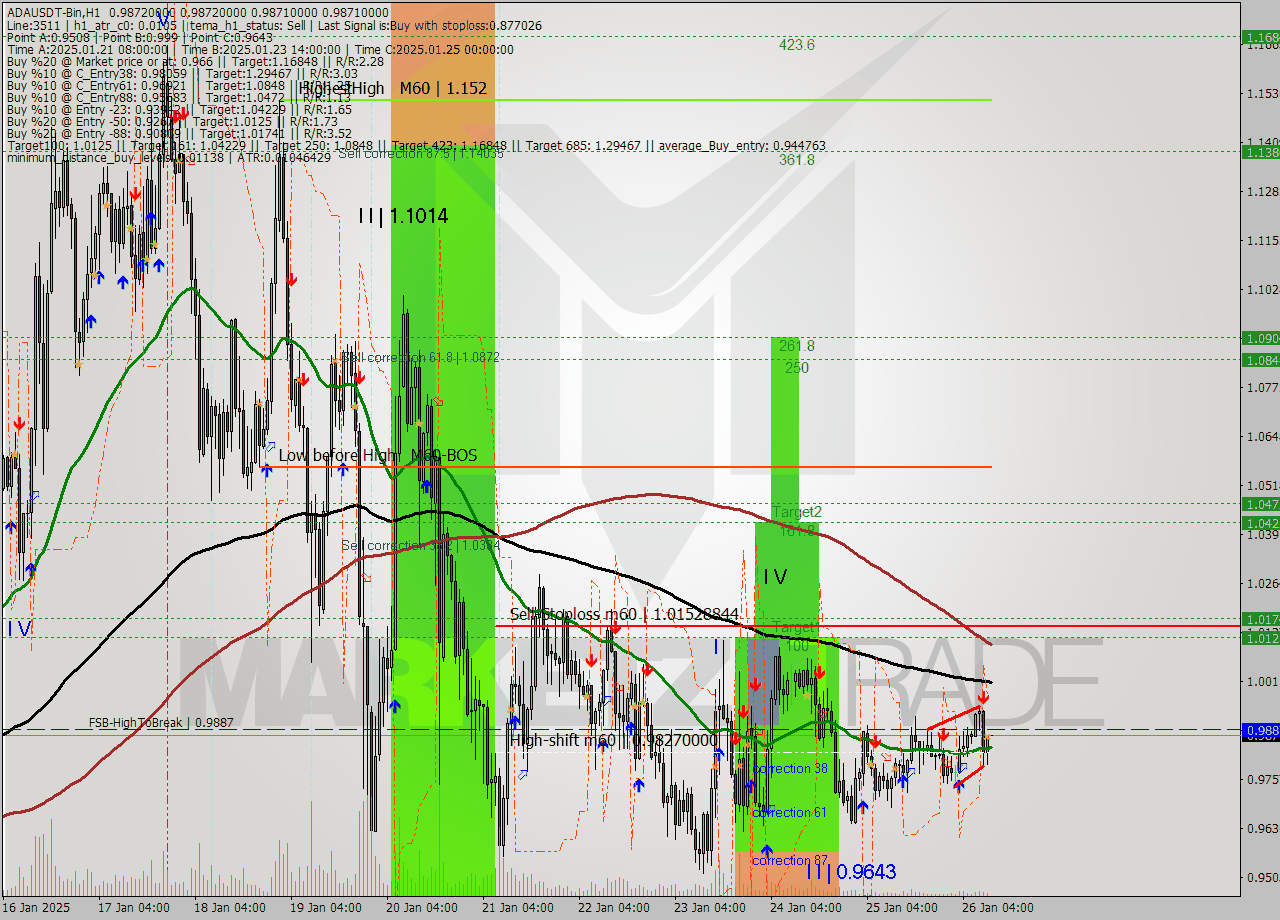Viewport: 1280px width, 920px height.
Task: Click the '25 Jan 04:00' date label
Action: coord(904,908)
